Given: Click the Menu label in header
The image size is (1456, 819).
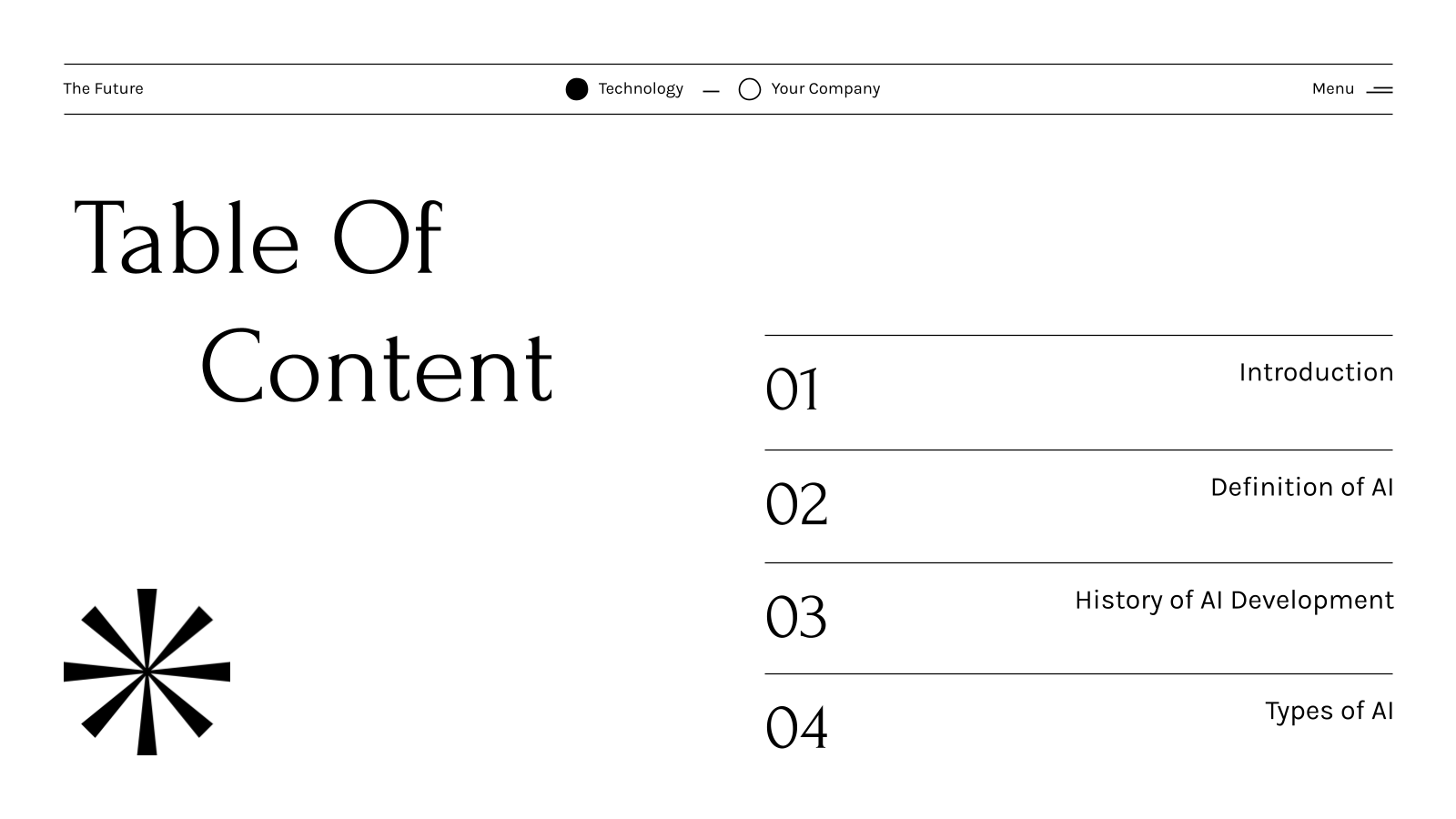Looking at the screenshot, I should point(1333,88).
